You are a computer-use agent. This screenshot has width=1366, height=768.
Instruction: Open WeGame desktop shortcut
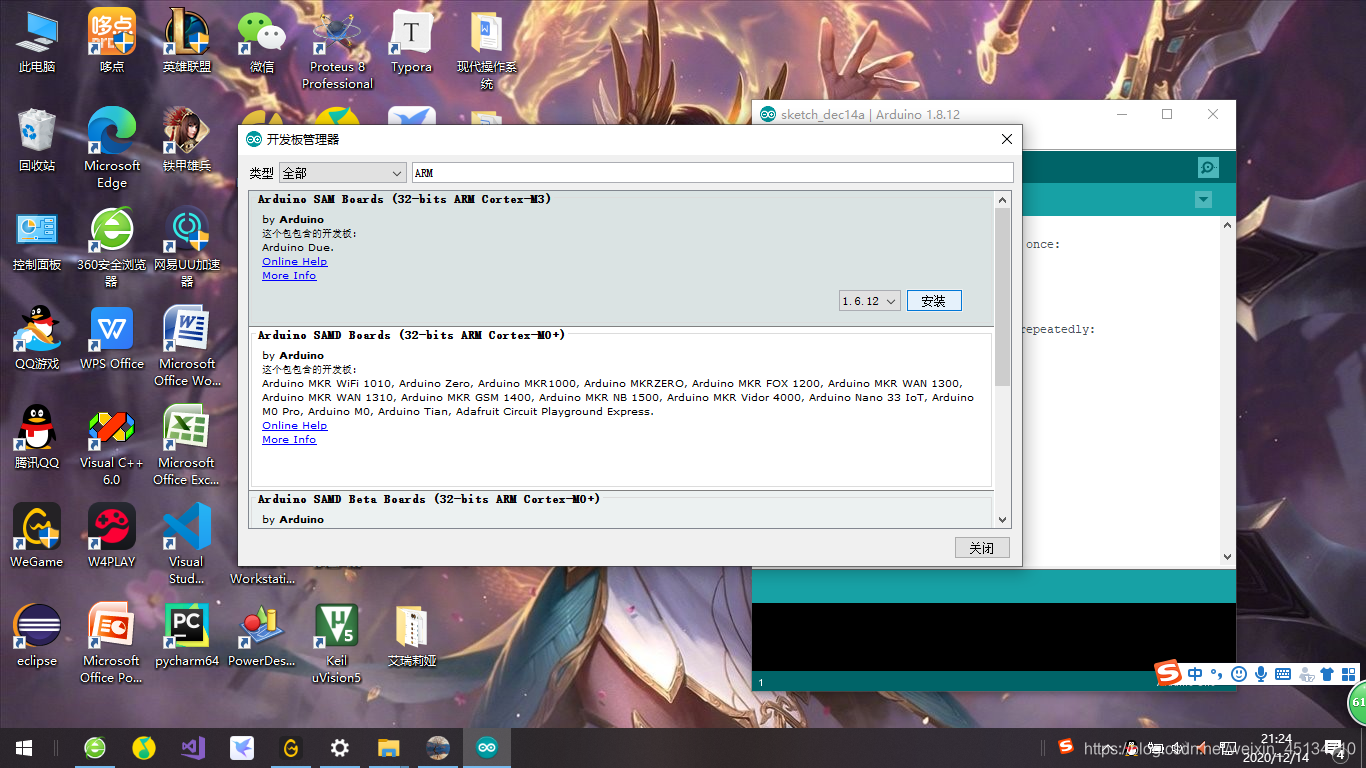pyautogui.click(x=37, y=537)
